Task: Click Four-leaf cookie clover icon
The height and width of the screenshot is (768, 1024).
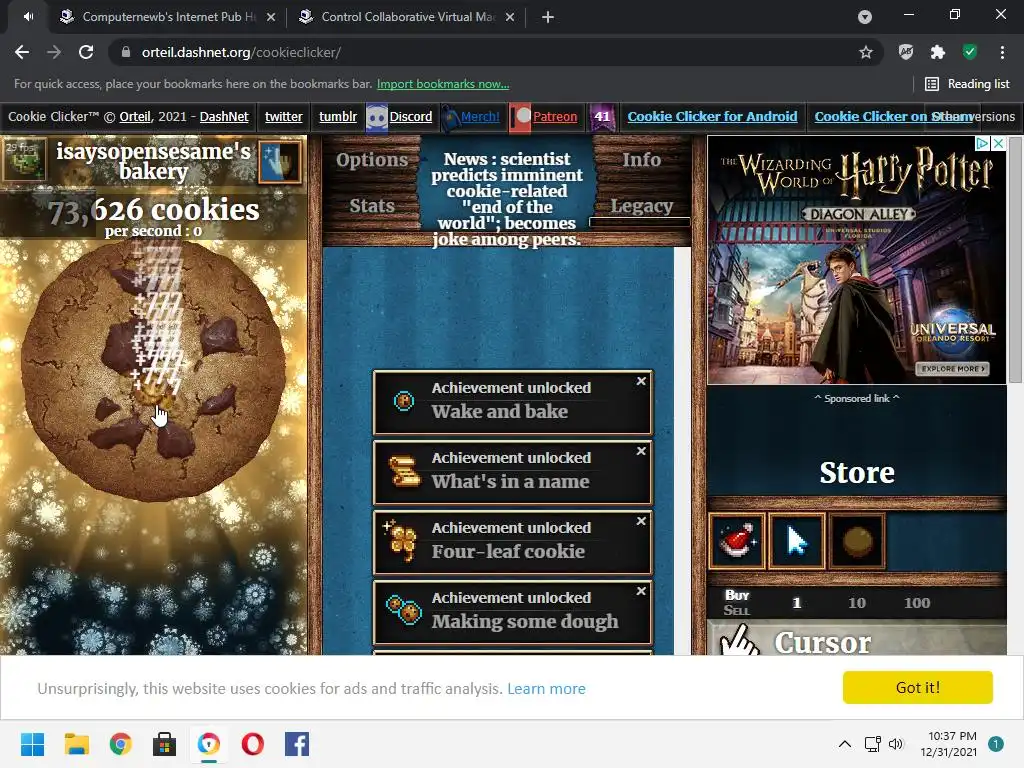Action: click(x=402, y=541)
